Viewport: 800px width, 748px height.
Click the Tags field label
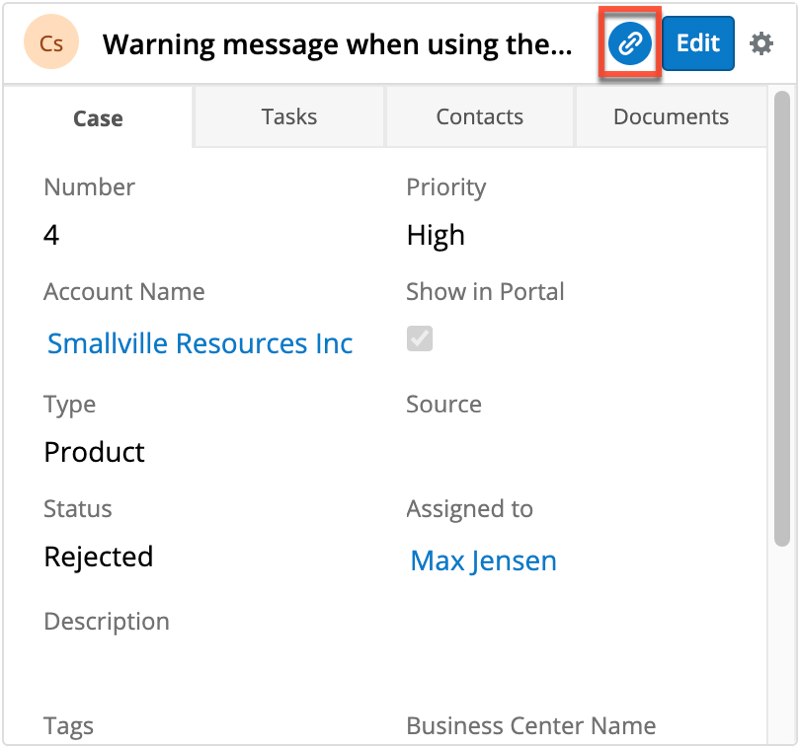pos(68,726)
